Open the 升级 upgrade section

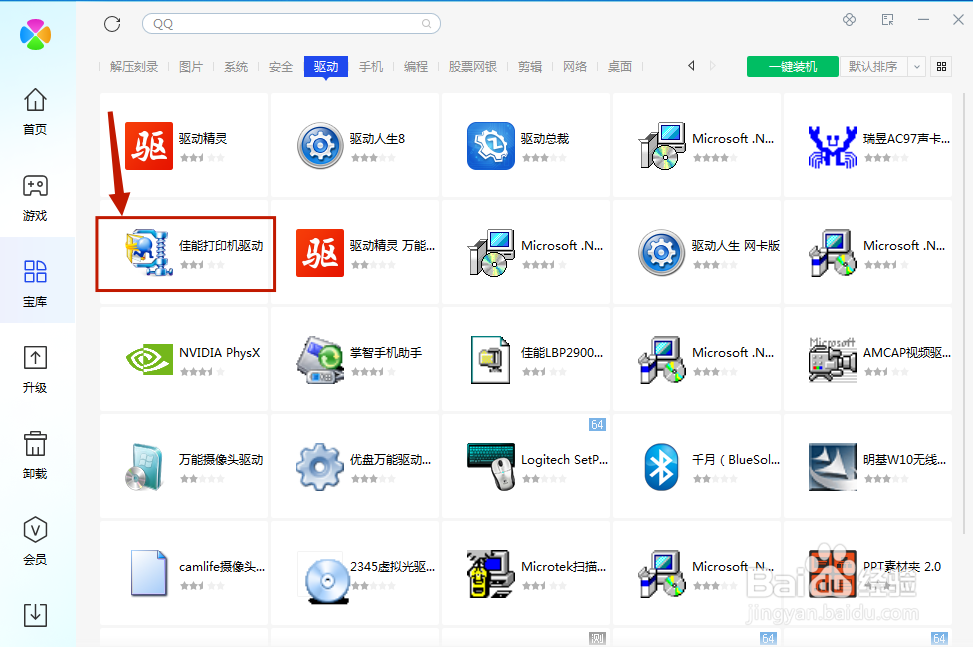(x=35, y=370)
